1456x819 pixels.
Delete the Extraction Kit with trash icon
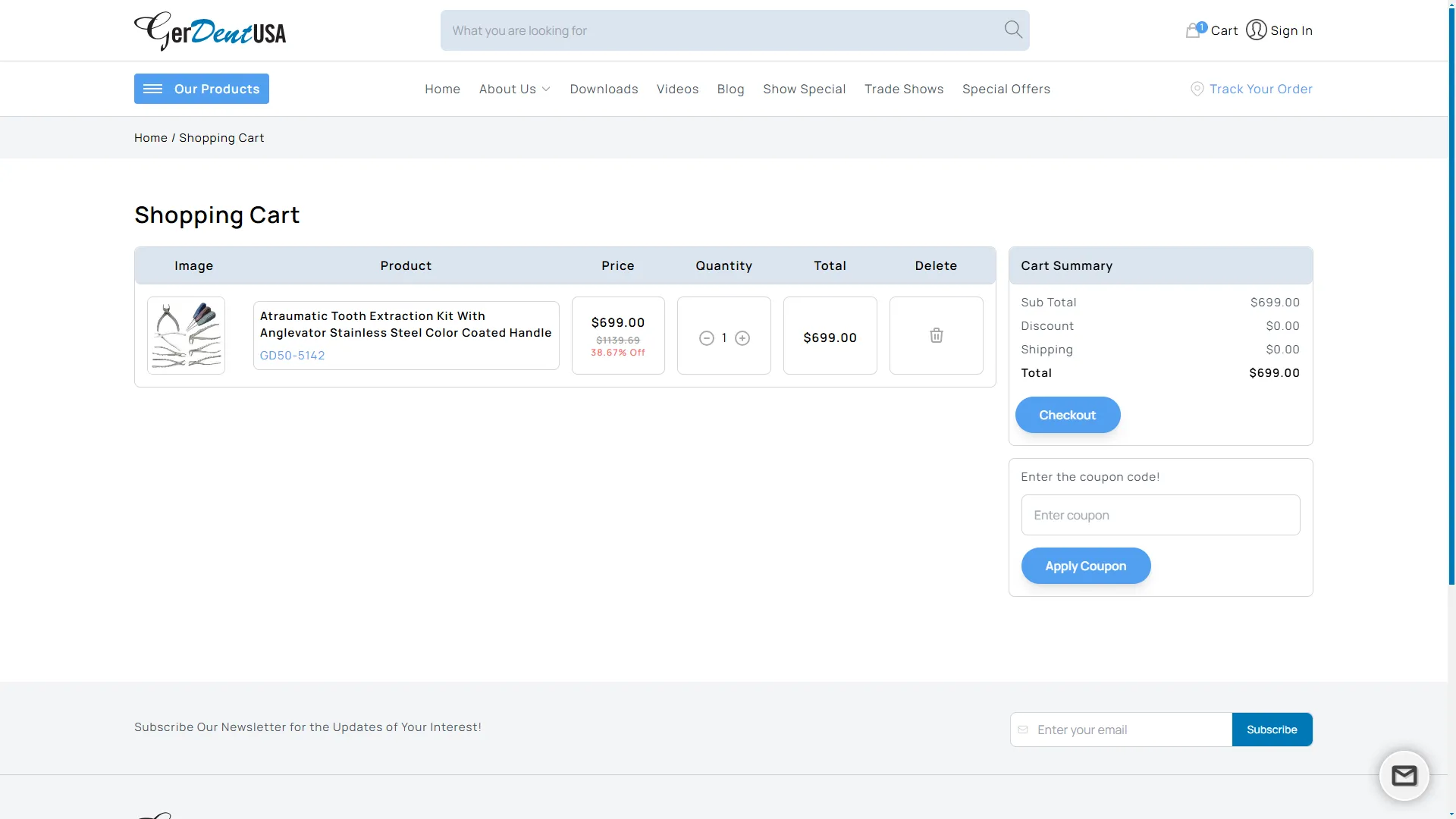(937, 335)
